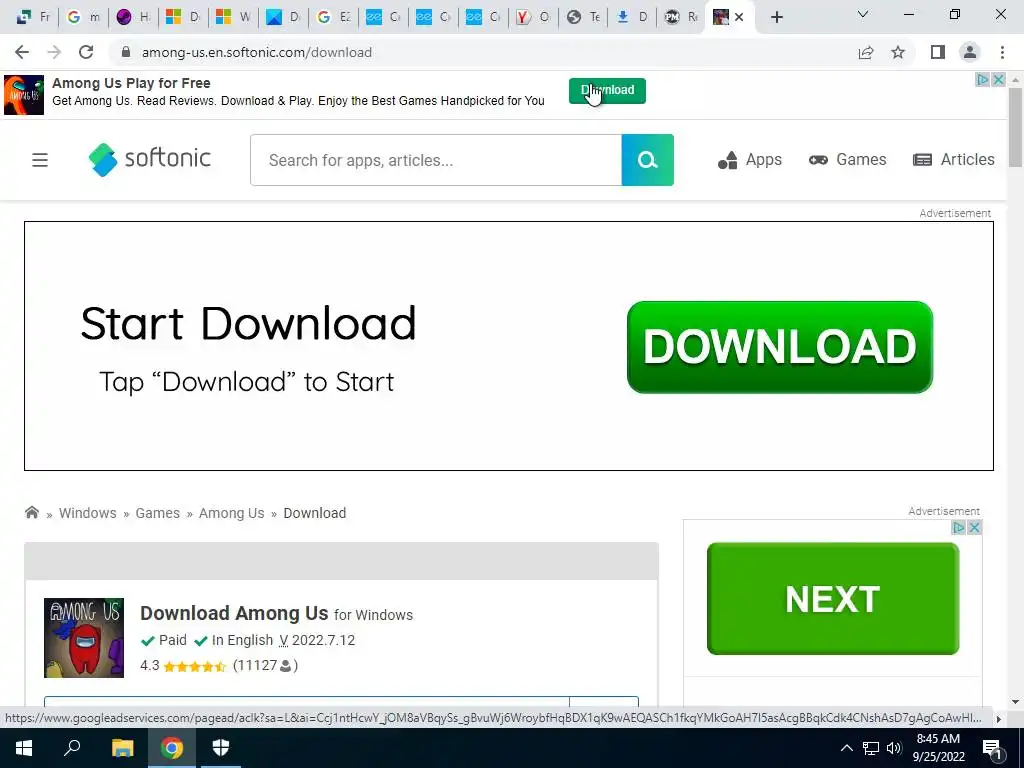Open the browser side panel
Screen dimensions: 1024x768
(x=938, y=52)
